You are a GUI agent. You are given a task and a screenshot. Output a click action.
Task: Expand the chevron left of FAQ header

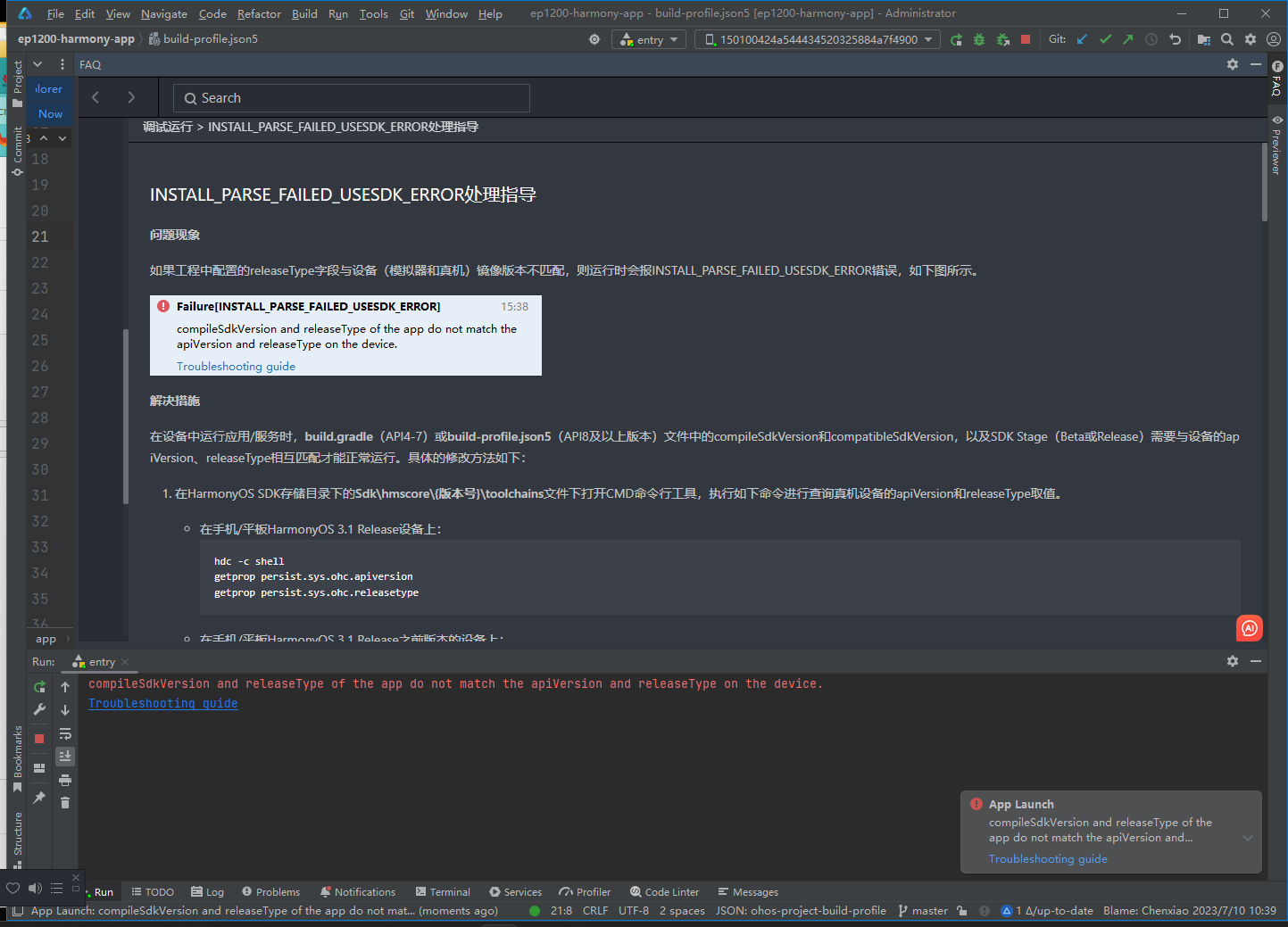point(37,64)
